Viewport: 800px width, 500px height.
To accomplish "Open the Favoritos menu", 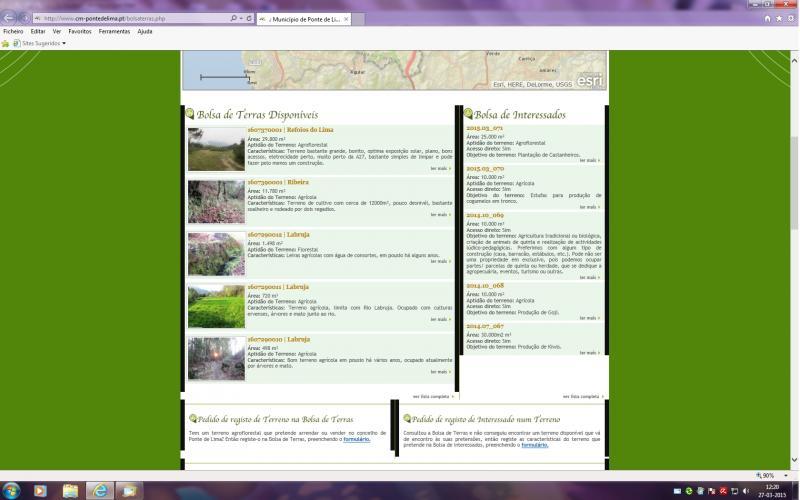I will point(80,31).
